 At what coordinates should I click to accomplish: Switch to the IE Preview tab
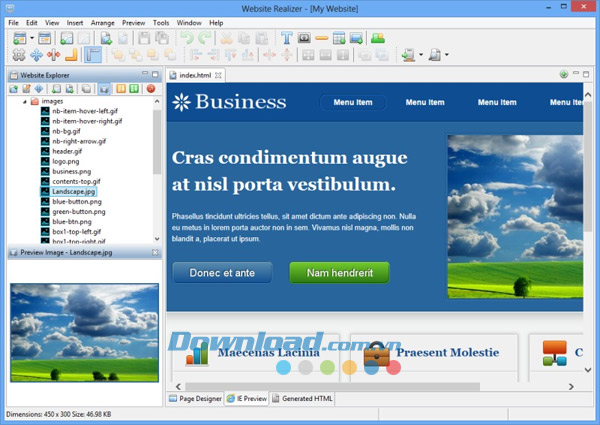click(x=247, y=399)
